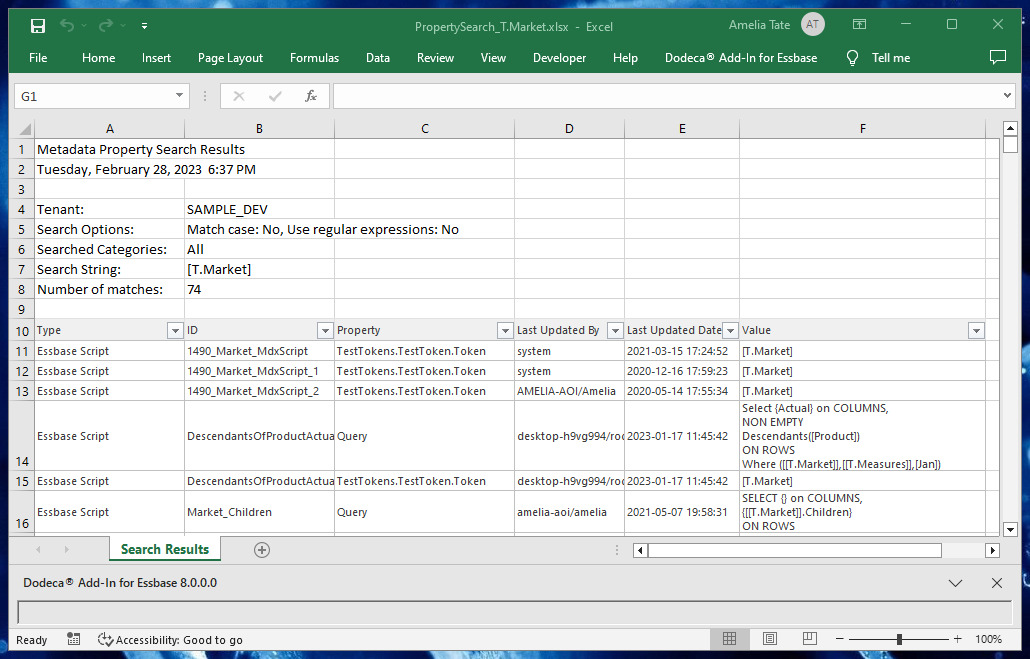Click next sheet navigation arrow
Viewport: 1030px width, 659px height.
(66, 549)
